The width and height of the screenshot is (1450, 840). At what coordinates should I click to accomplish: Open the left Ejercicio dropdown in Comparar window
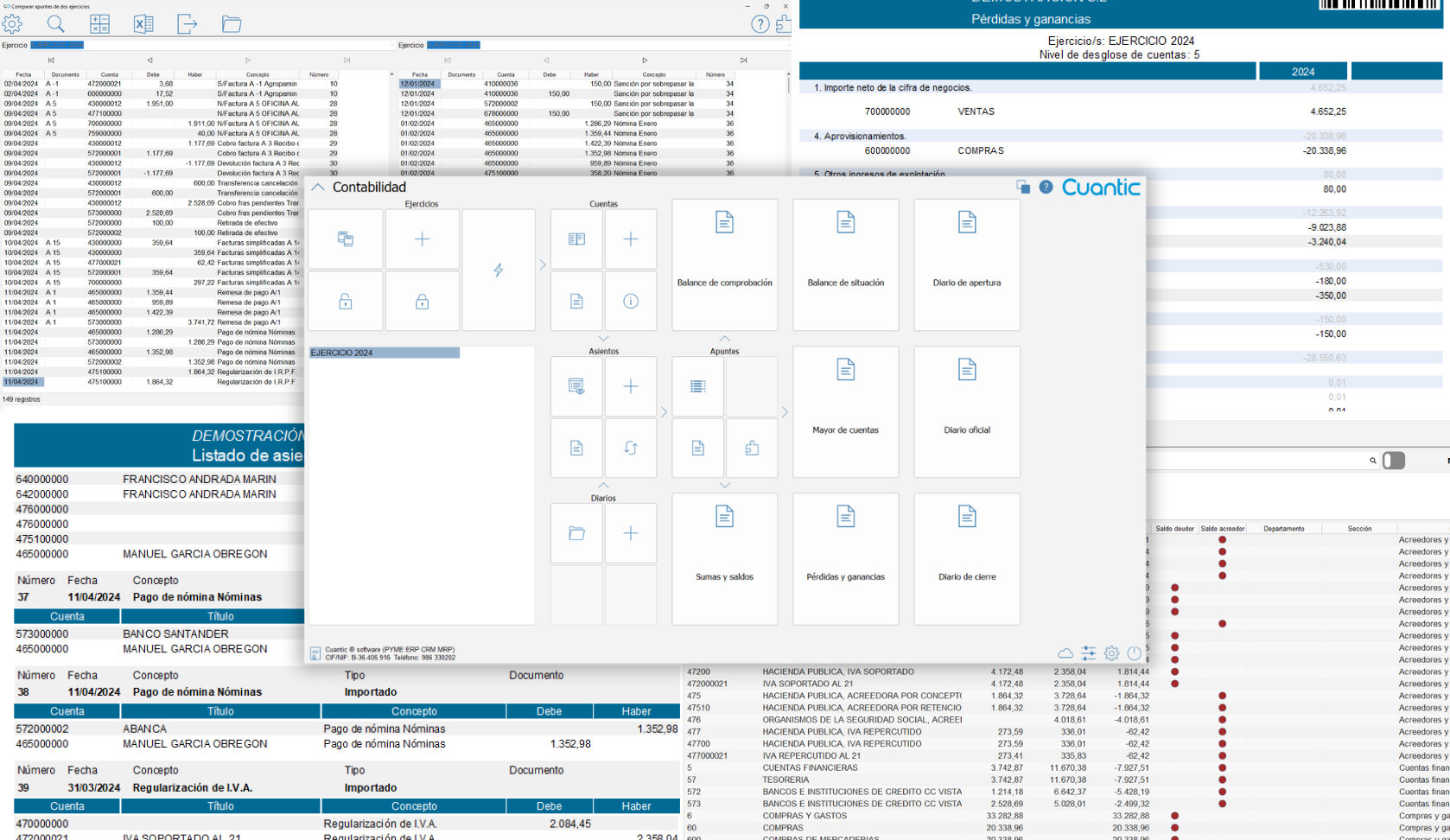coord(212,45)
